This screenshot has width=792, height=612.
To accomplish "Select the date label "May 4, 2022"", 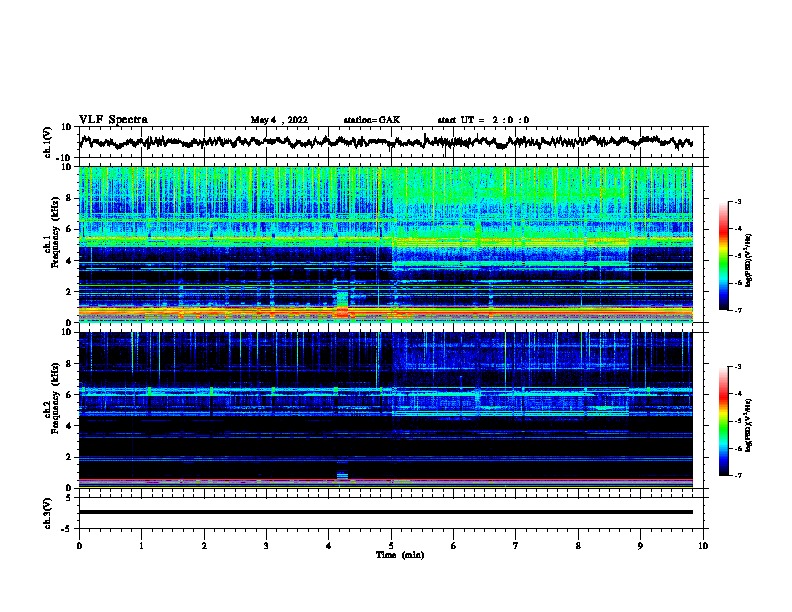I will (279, 120).
